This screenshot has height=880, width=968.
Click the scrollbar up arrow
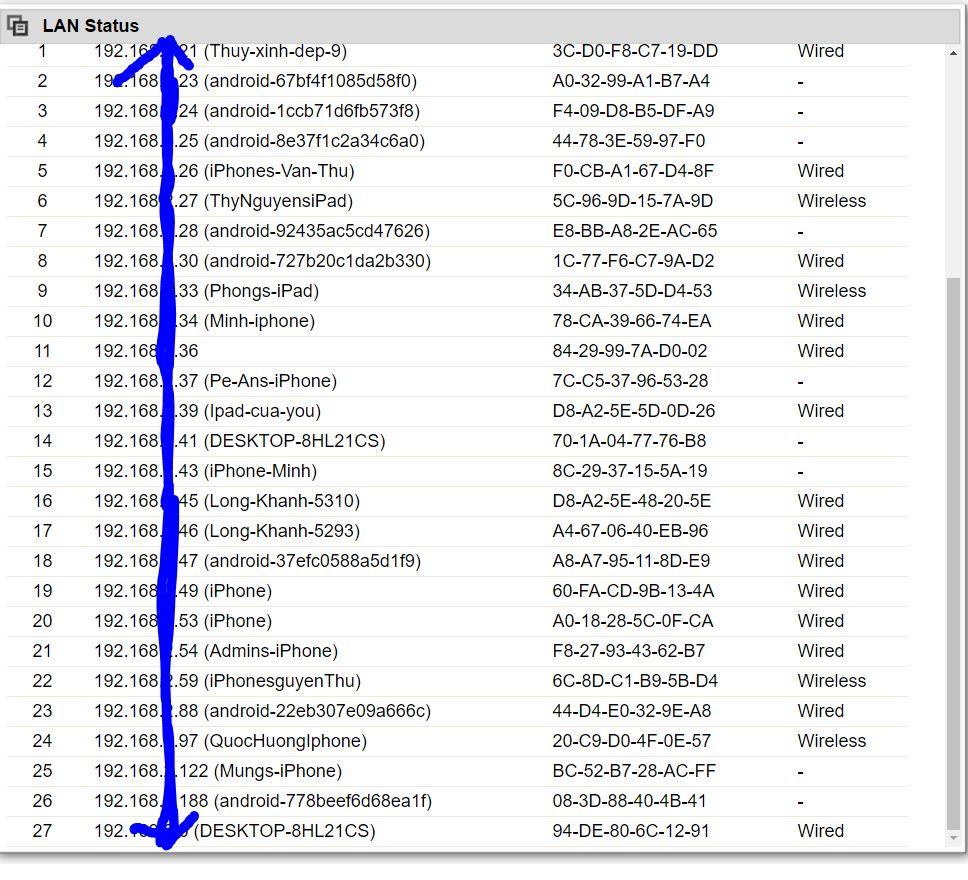pos(953,54)
